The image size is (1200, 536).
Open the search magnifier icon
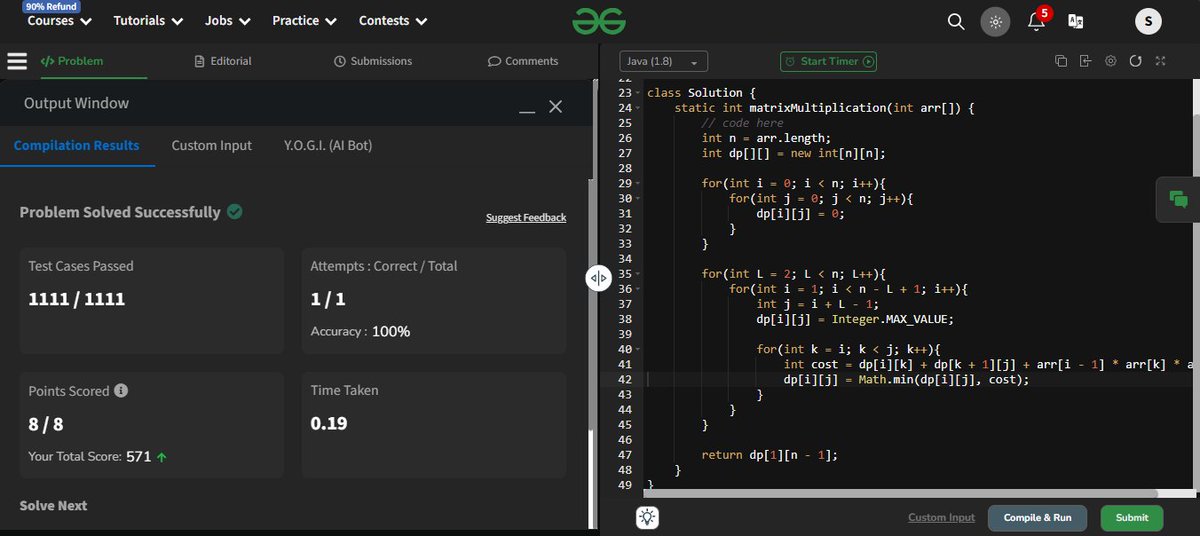coord(956,21)
